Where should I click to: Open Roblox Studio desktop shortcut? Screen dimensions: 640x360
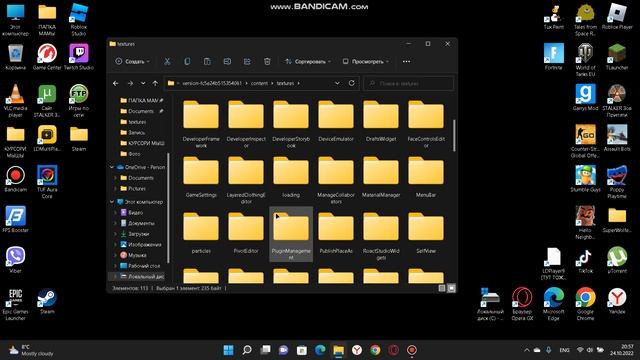[x=79, y=19]
